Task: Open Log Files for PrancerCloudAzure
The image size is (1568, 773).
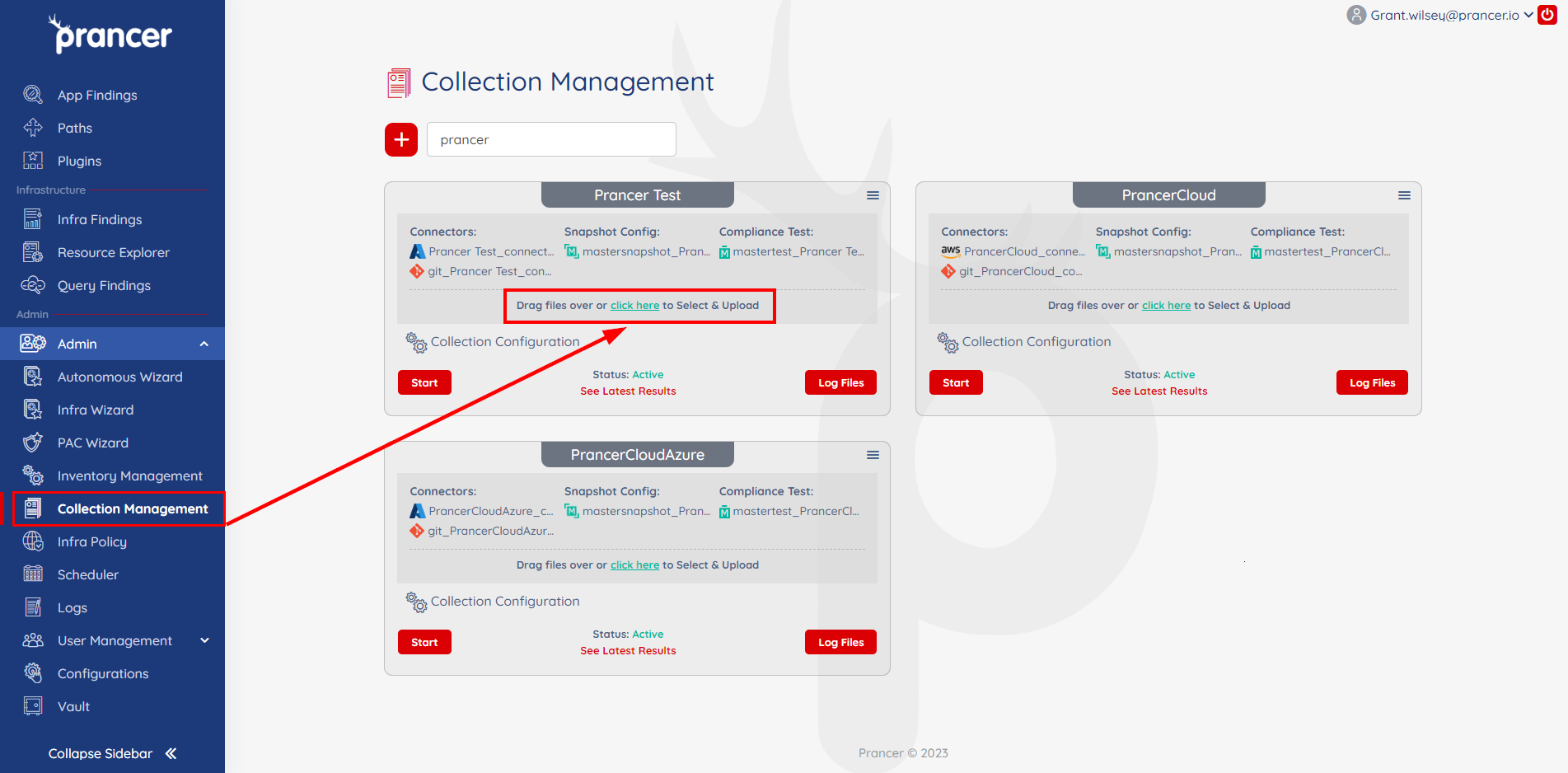Action: [x=840, y=642]
